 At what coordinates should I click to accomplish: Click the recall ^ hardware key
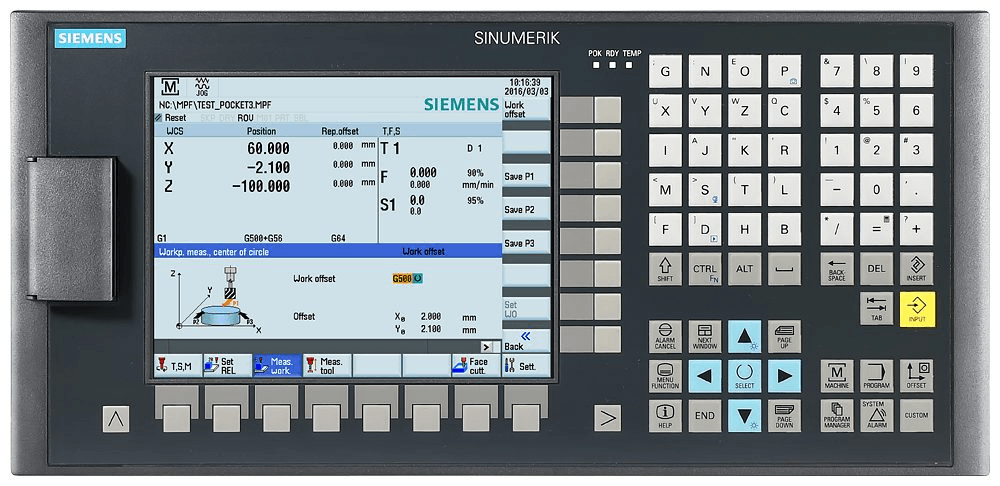[115, 419]
